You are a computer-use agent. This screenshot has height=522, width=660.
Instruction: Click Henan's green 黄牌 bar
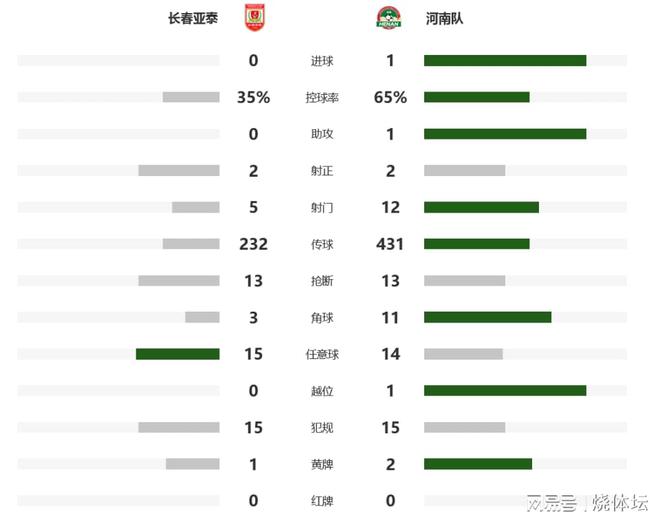(x=478, y=464)
